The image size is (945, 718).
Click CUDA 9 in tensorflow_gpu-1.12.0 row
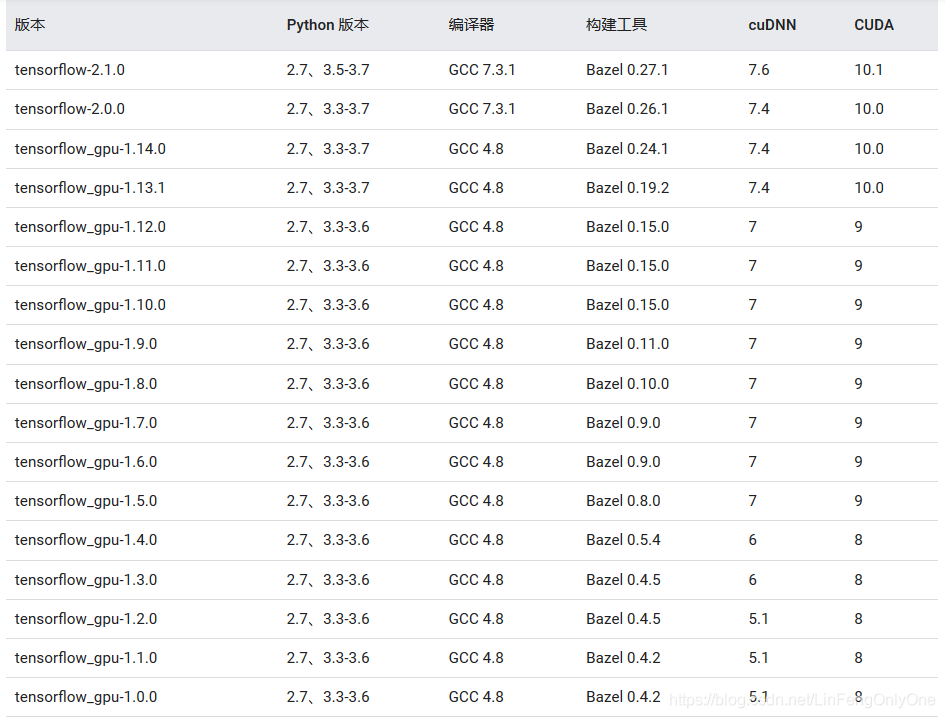click(858, 227)
